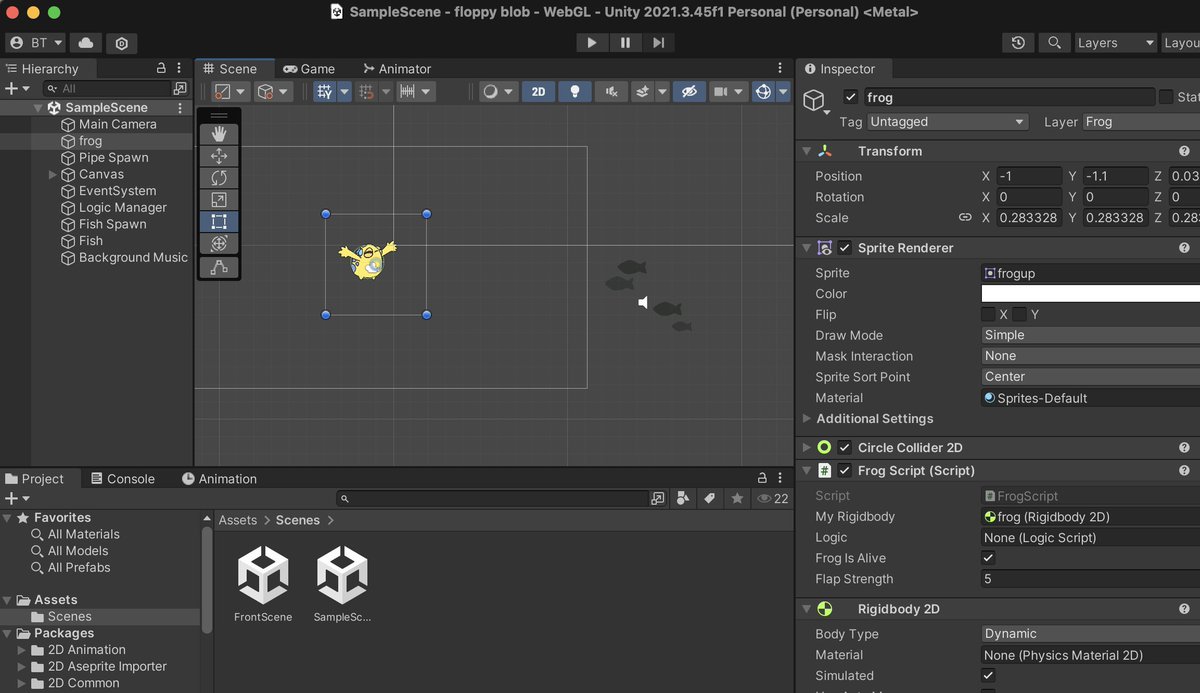Screen dimensions: 1200x693
Task: Collapse the SampleScene root in Hierarchy
Action: coord(39,108)
